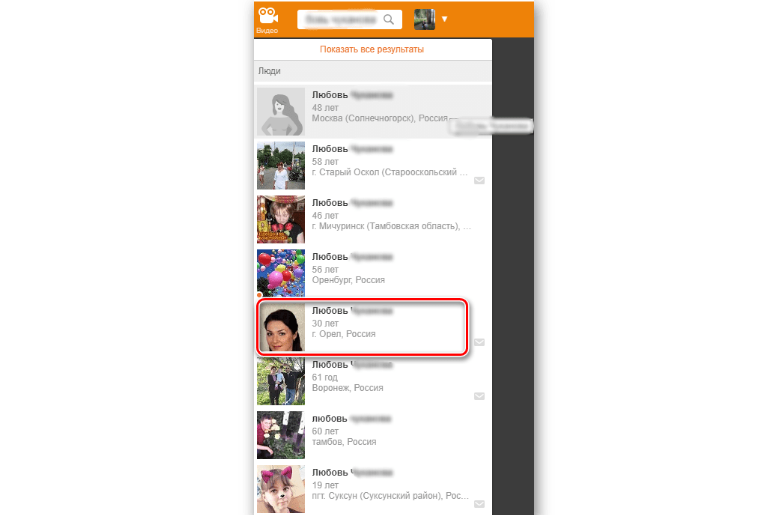Click the envelope icon for the Воронеж result

pyautogui.click(x=479, y=397)
